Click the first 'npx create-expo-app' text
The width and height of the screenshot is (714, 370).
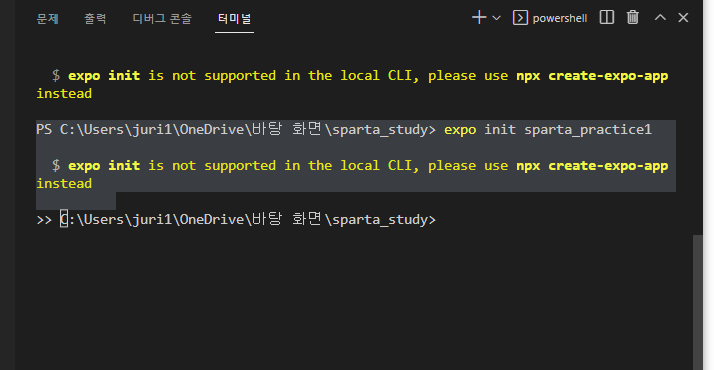(x=592, y=76)
